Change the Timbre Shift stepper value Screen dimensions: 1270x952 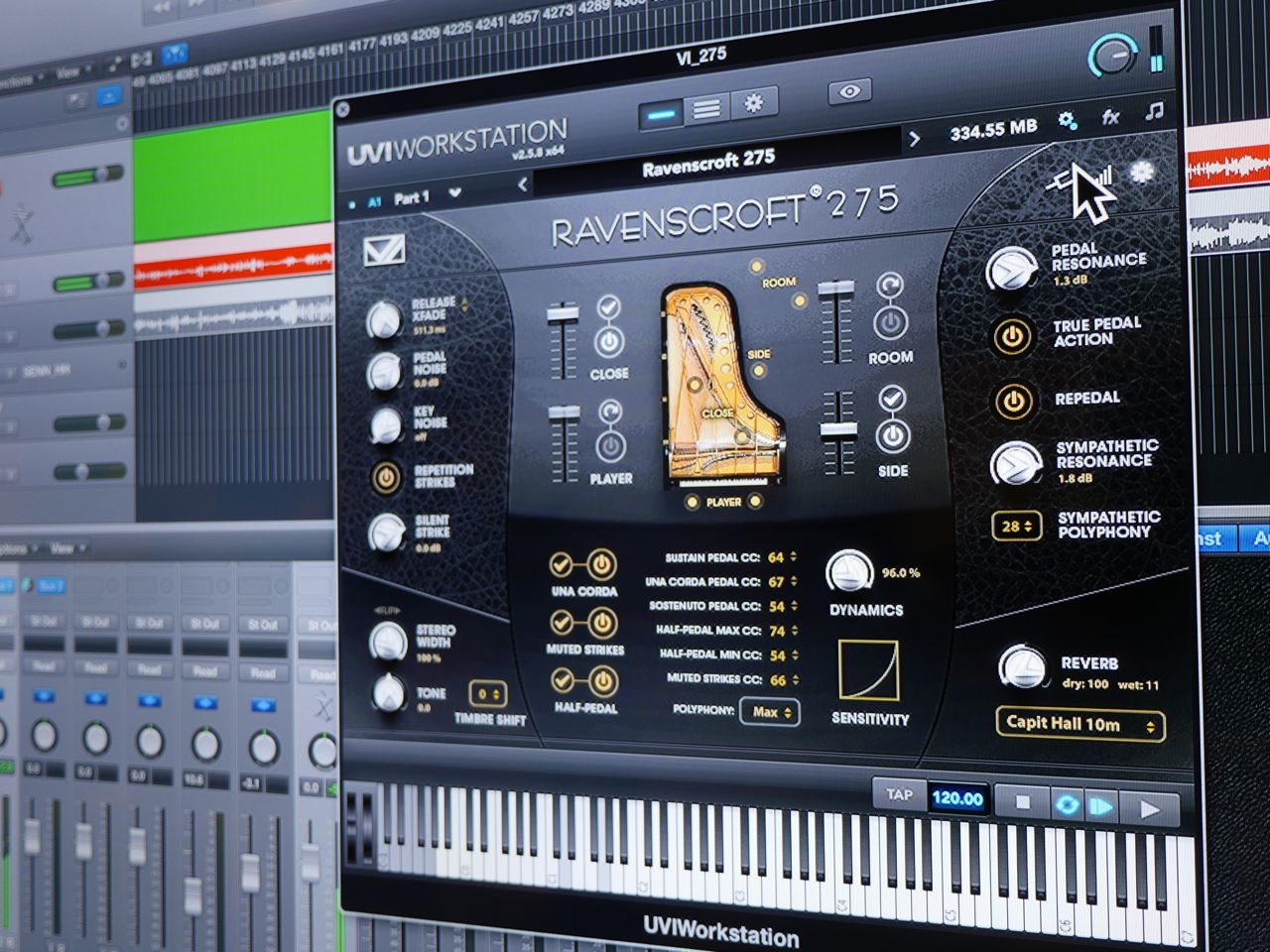[487, 693]
